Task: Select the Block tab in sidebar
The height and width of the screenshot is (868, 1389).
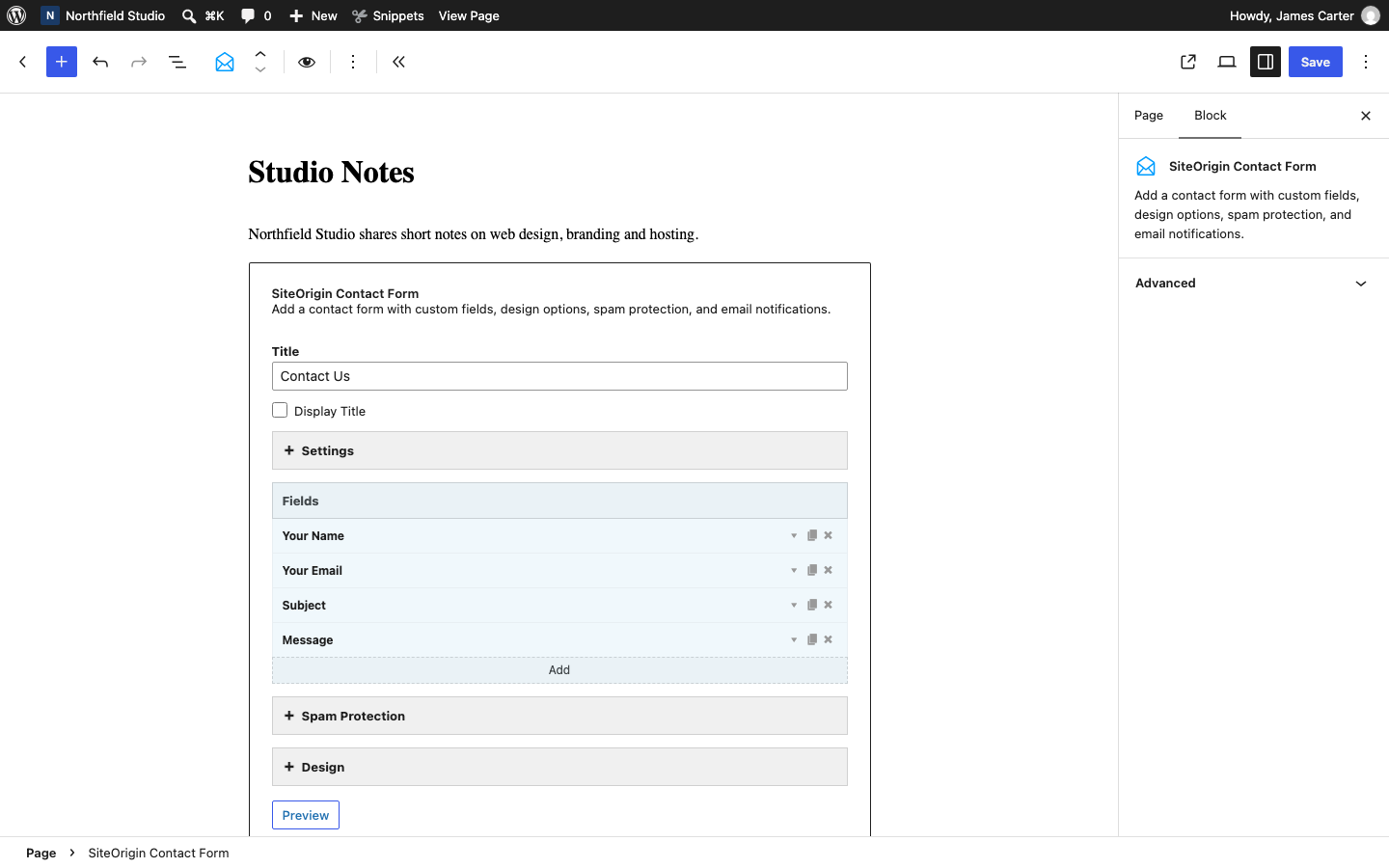Action: point(1211,116)
